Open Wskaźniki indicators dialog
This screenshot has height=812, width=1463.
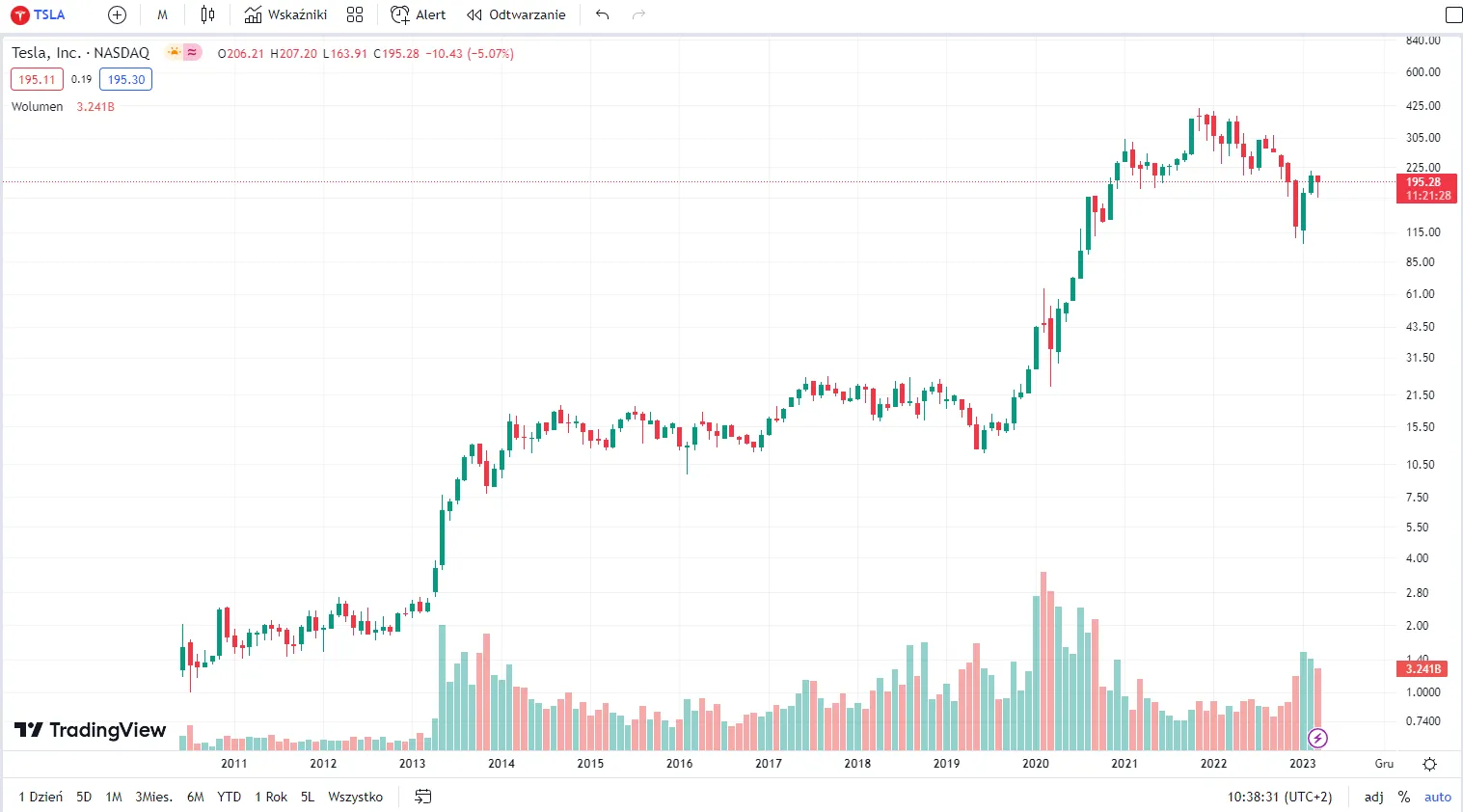(x=285, y=14)
